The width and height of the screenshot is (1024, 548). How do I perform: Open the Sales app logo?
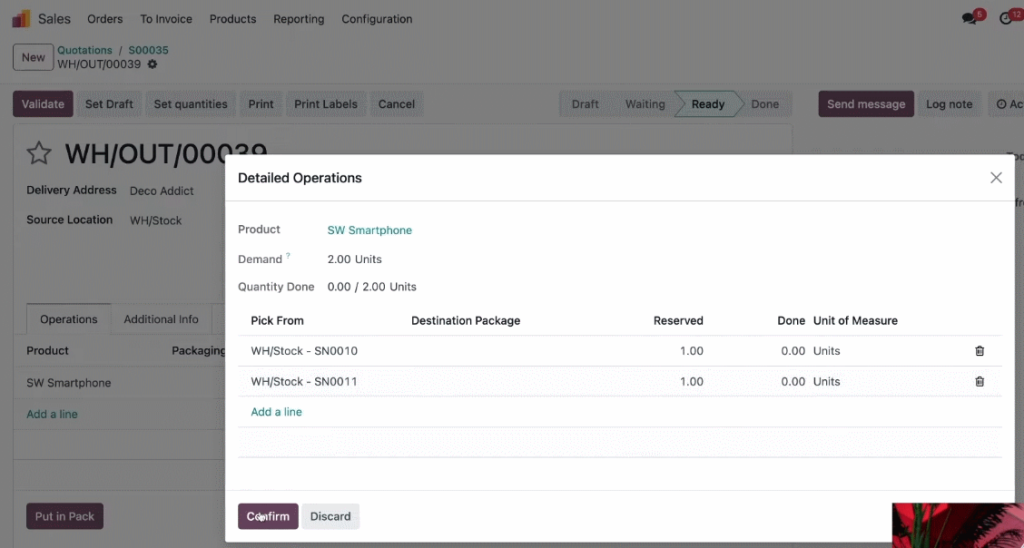[21, 19]
